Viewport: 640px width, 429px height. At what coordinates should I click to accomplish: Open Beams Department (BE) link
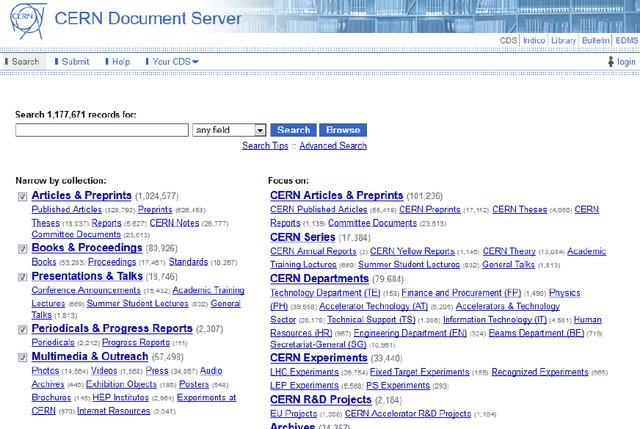tap(536, 333)
